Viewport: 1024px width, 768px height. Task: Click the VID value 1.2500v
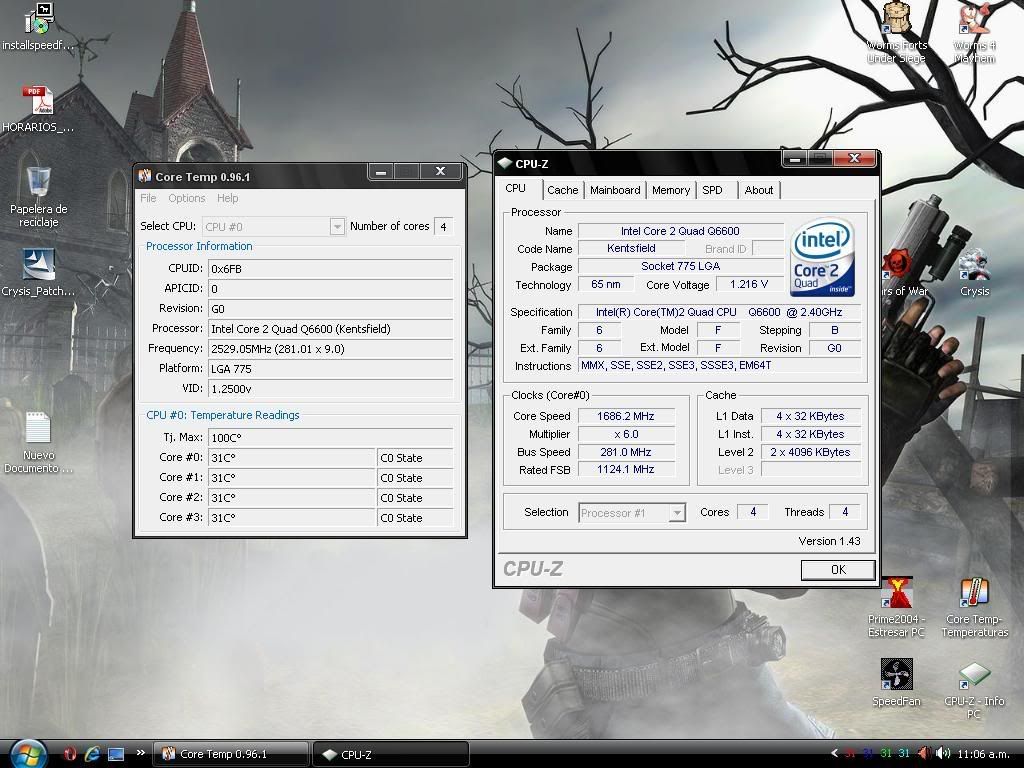[x=330, y=389]
